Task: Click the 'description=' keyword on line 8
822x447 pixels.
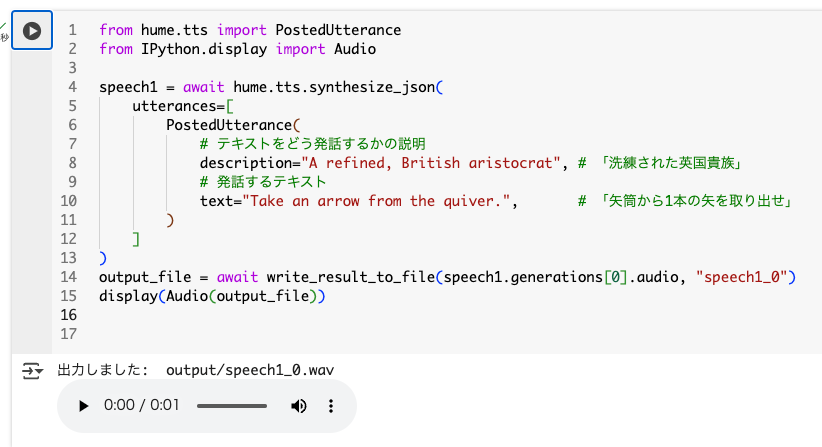Action: pos(250,163)
